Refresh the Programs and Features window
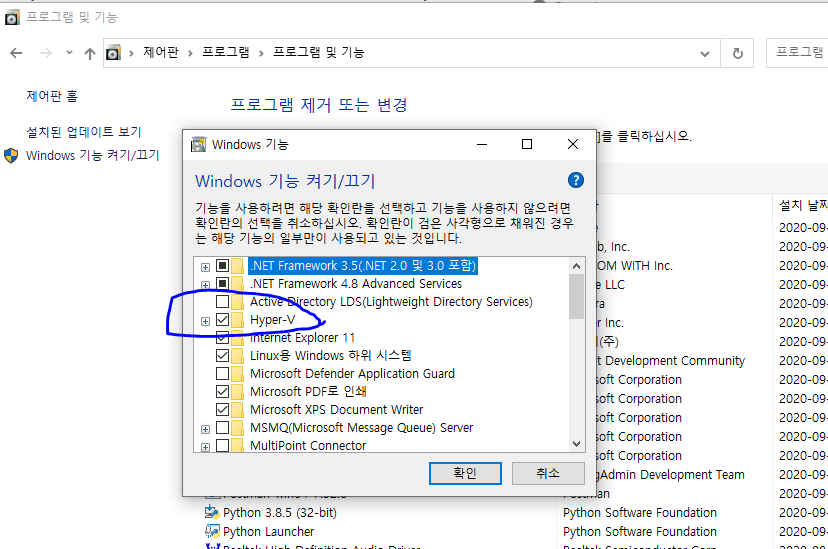The width and height of the screenshot is (828, 549). click(x=738, y=53)
